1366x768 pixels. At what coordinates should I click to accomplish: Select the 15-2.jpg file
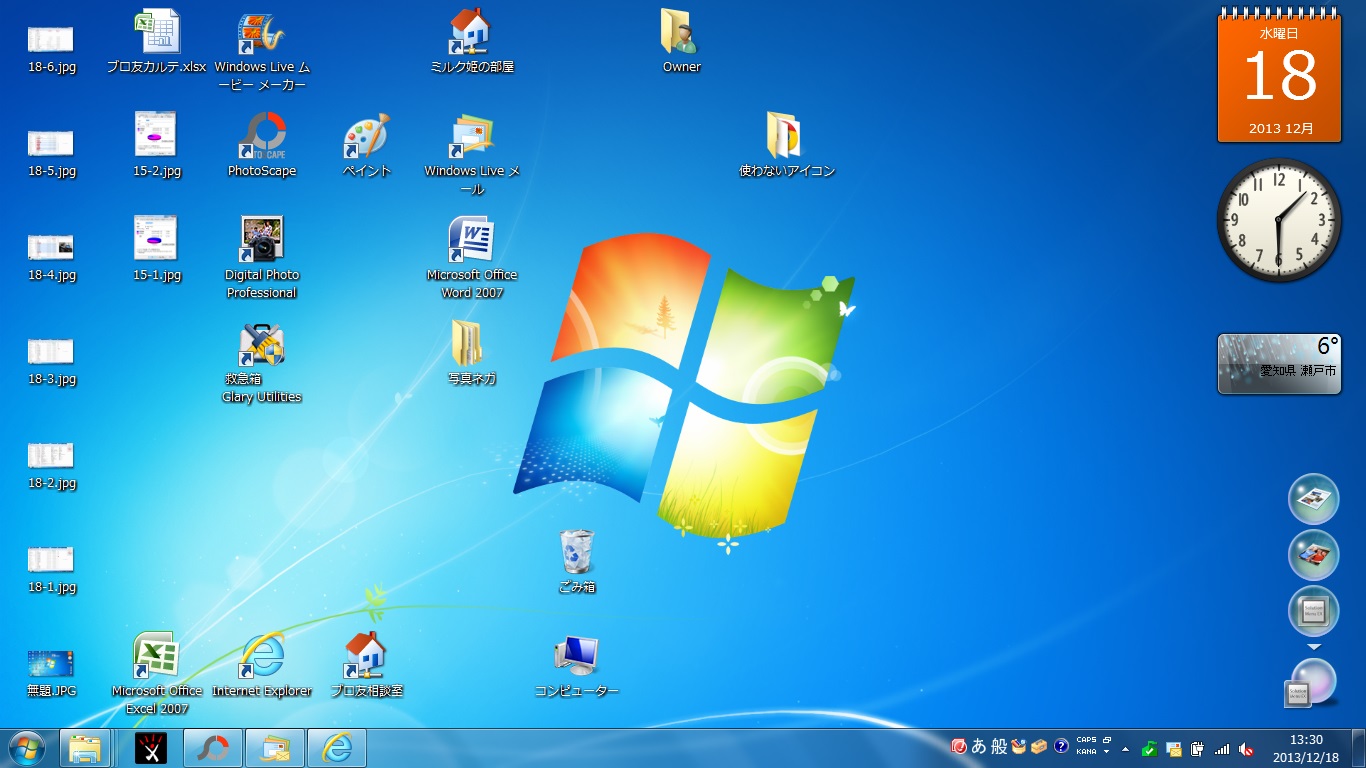[x=157, y=146]
